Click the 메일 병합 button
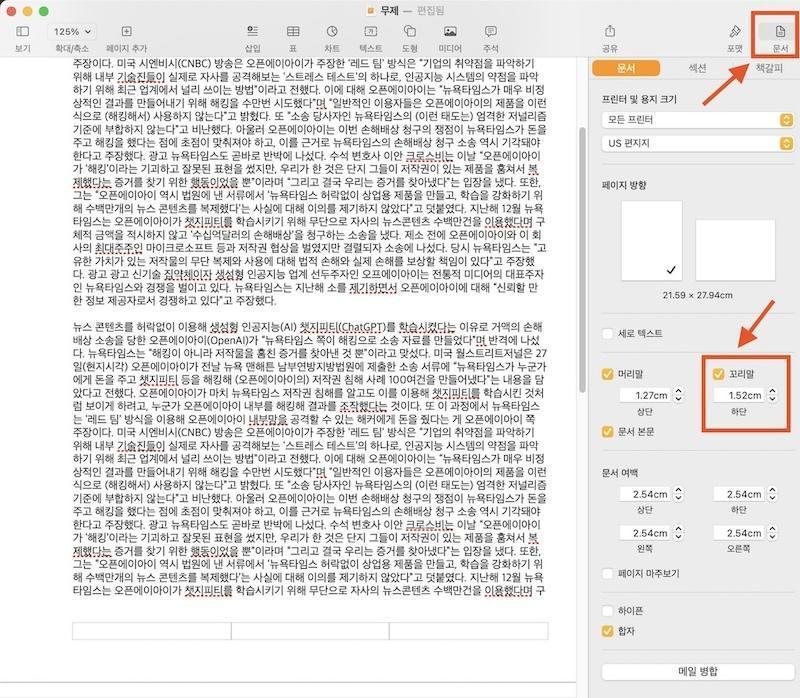The image size is (800, 698). [697, 671]
